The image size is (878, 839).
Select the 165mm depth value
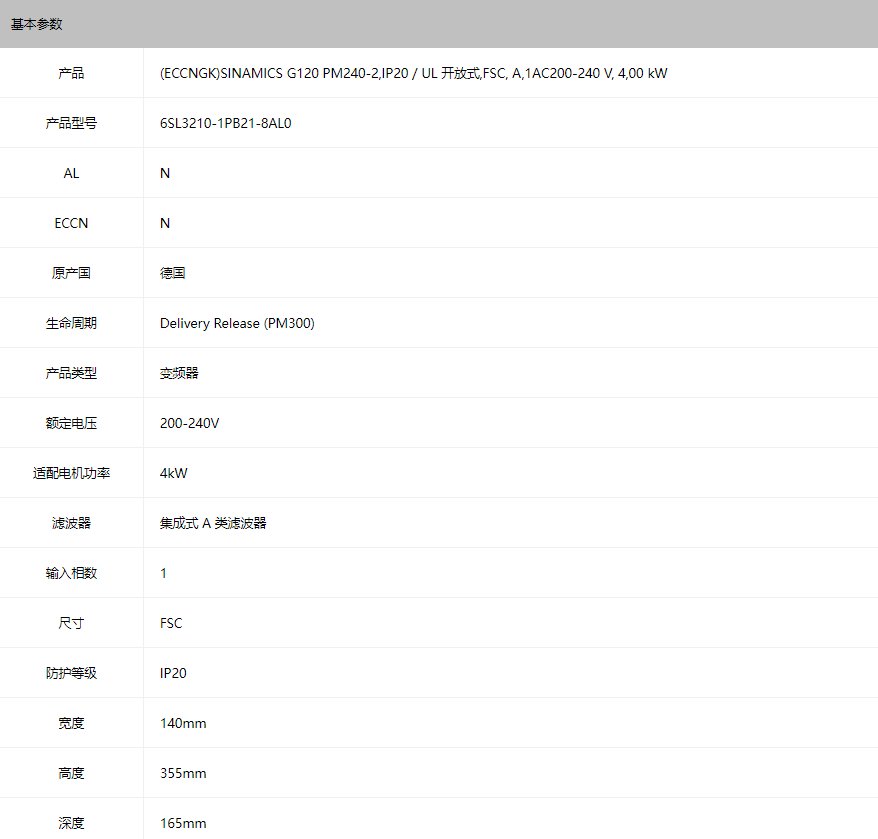183,823
